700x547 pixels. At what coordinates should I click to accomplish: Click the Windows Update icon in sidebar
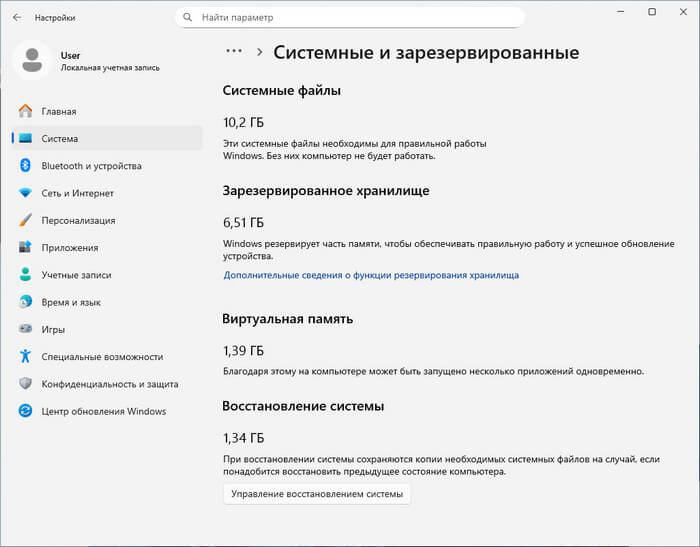25,411
